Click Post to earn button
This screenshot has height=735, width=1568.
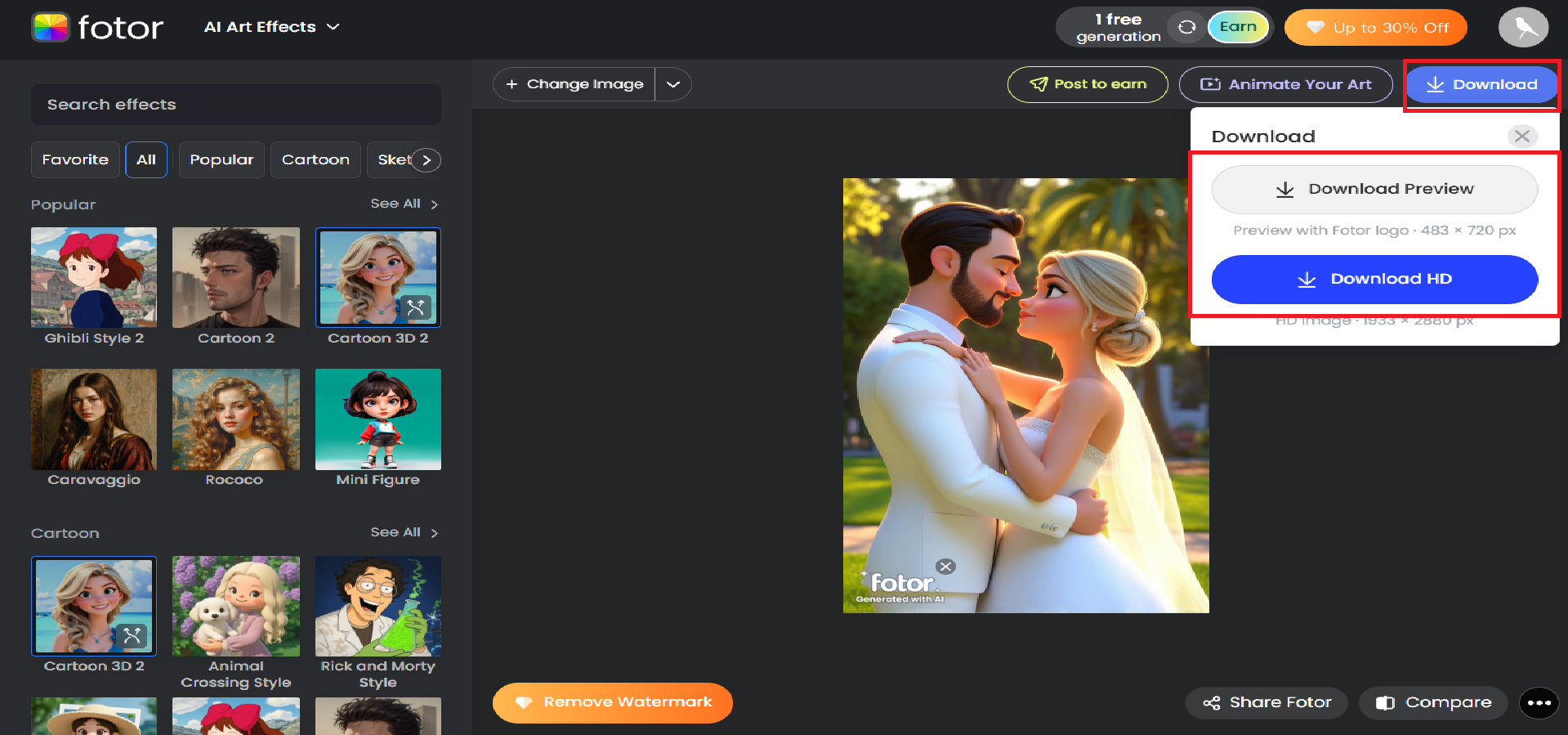click(1088, 84)
